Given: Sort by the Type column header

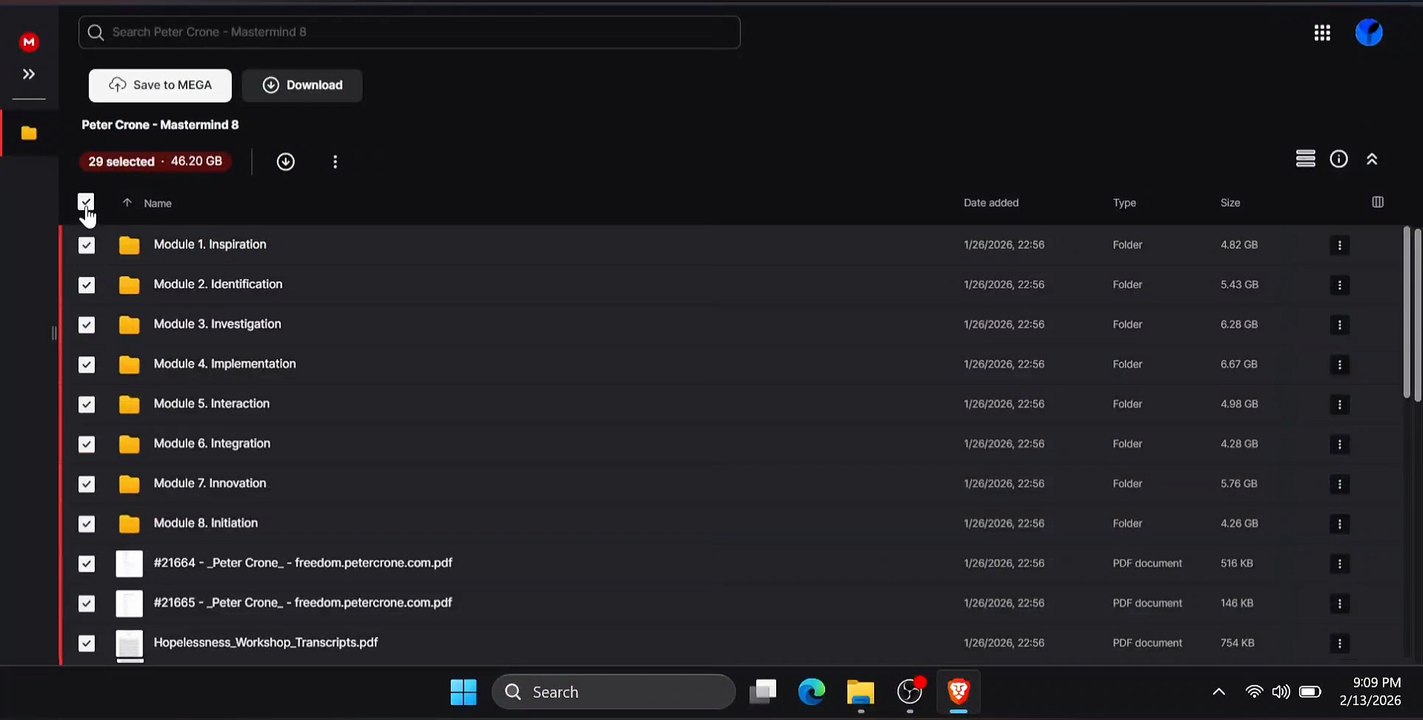Looking at the screenshot, I should coord(1124,203).
